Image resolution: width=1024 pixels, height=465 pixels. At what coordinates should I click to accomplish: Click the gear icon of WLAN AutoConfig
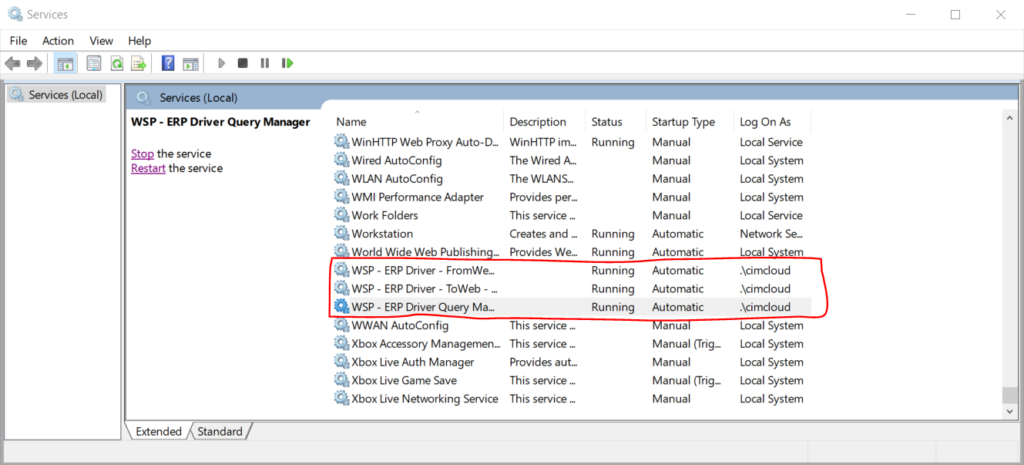coord(342,178)
